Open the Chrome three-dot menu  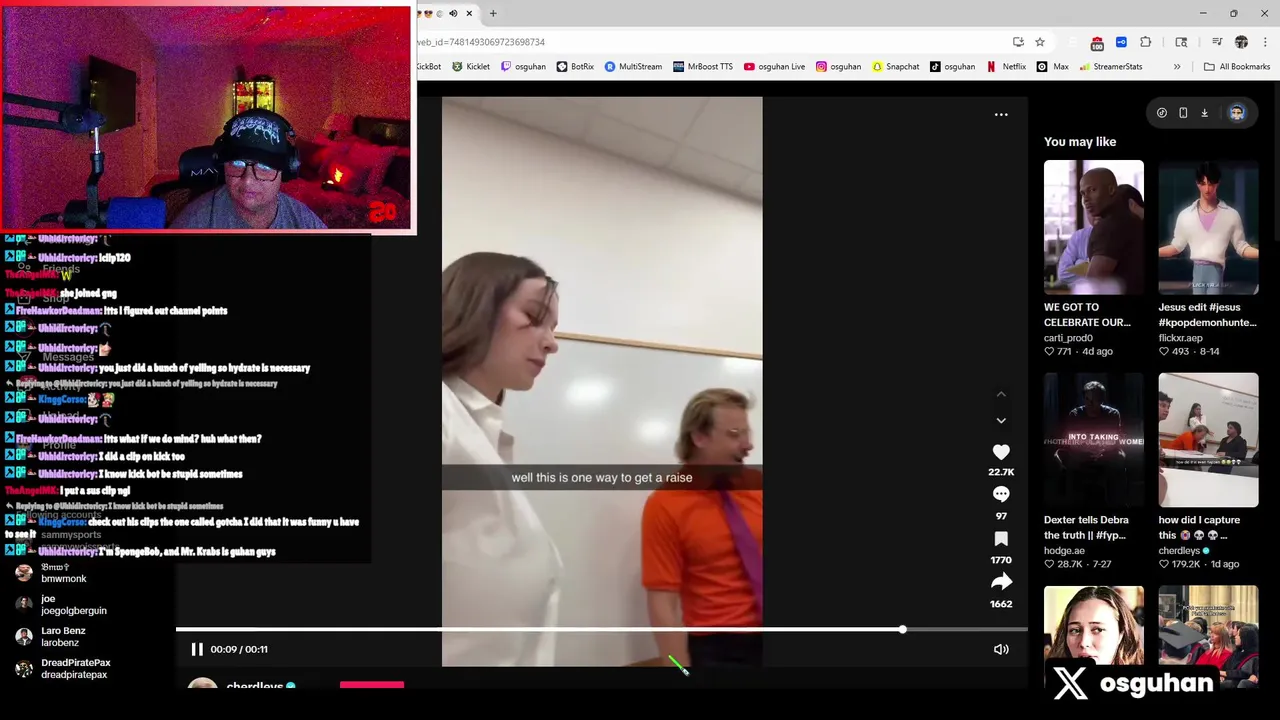(1265, 42)
